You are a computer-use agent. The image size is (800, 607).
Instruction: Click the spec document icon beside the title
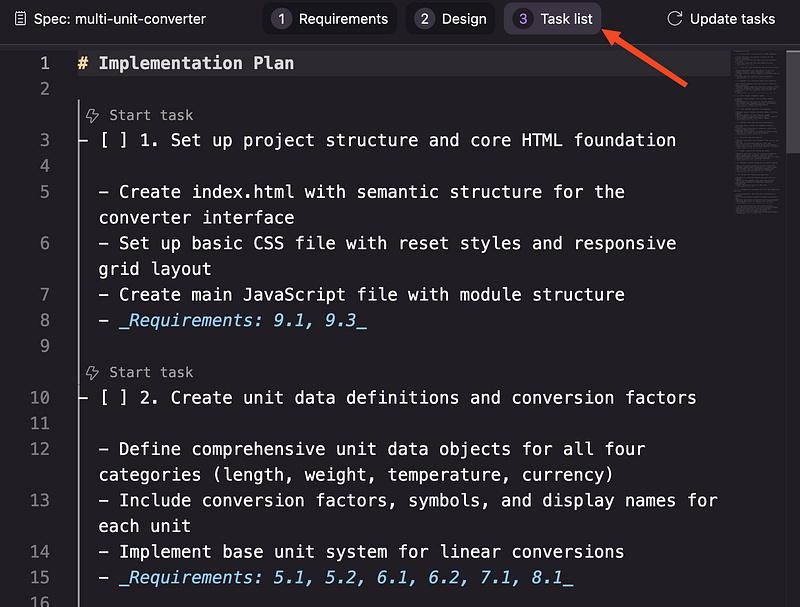pyautogui.click(x=19, y=19)
